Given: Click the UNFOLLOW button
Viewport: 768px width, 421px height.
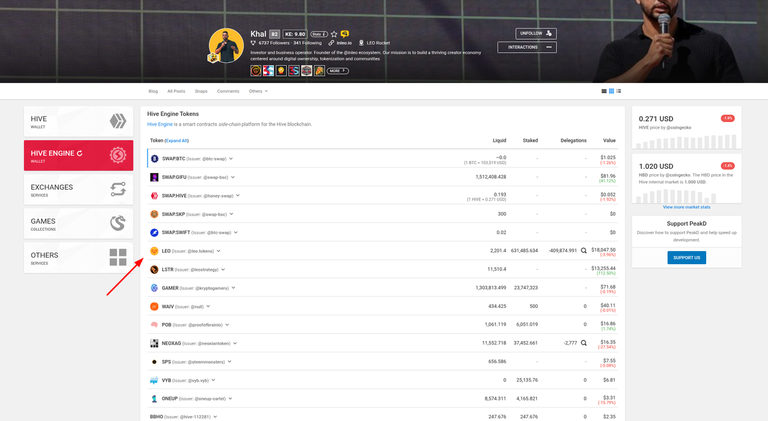Looking at the screenshot, I should [536, 33].
